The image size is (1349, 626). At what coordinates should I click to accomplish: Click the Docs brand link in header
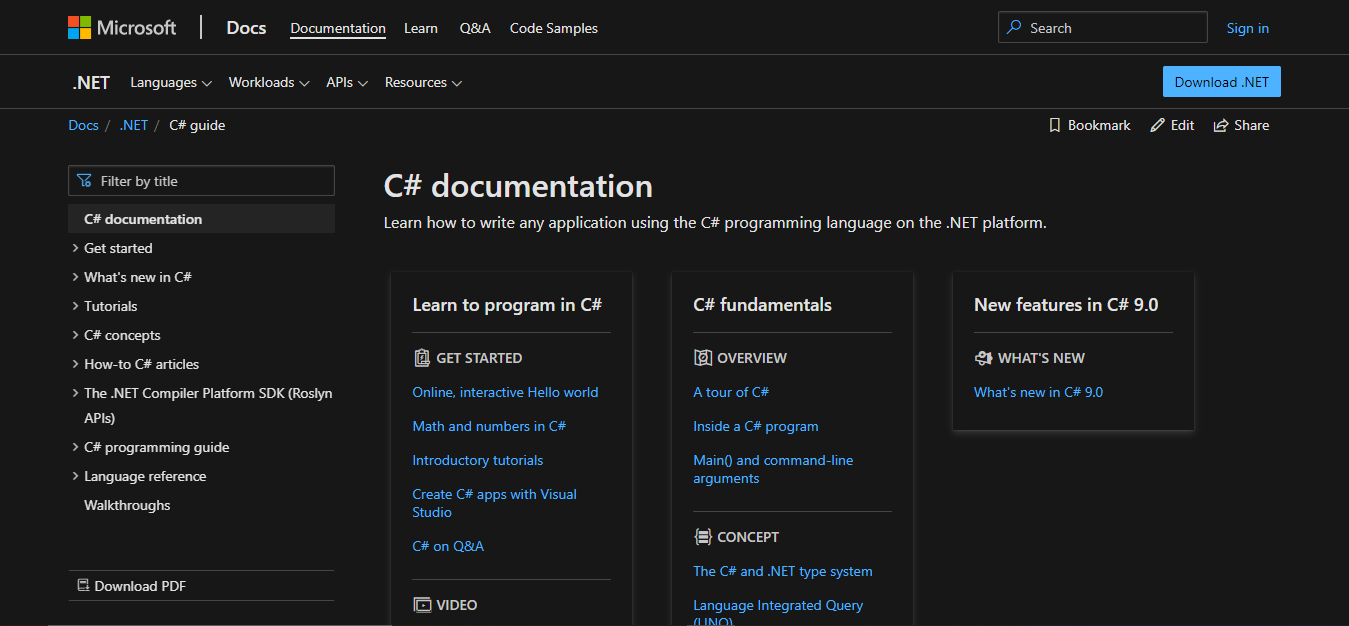246,28
